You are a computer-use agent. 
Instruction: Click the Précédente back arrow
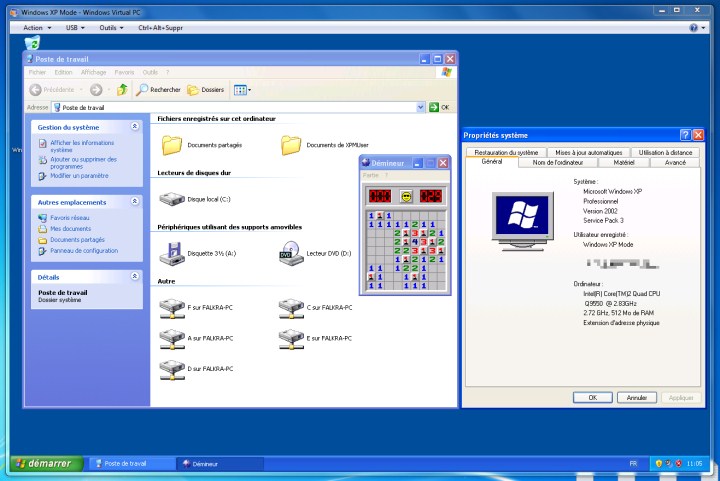point(35,90)
